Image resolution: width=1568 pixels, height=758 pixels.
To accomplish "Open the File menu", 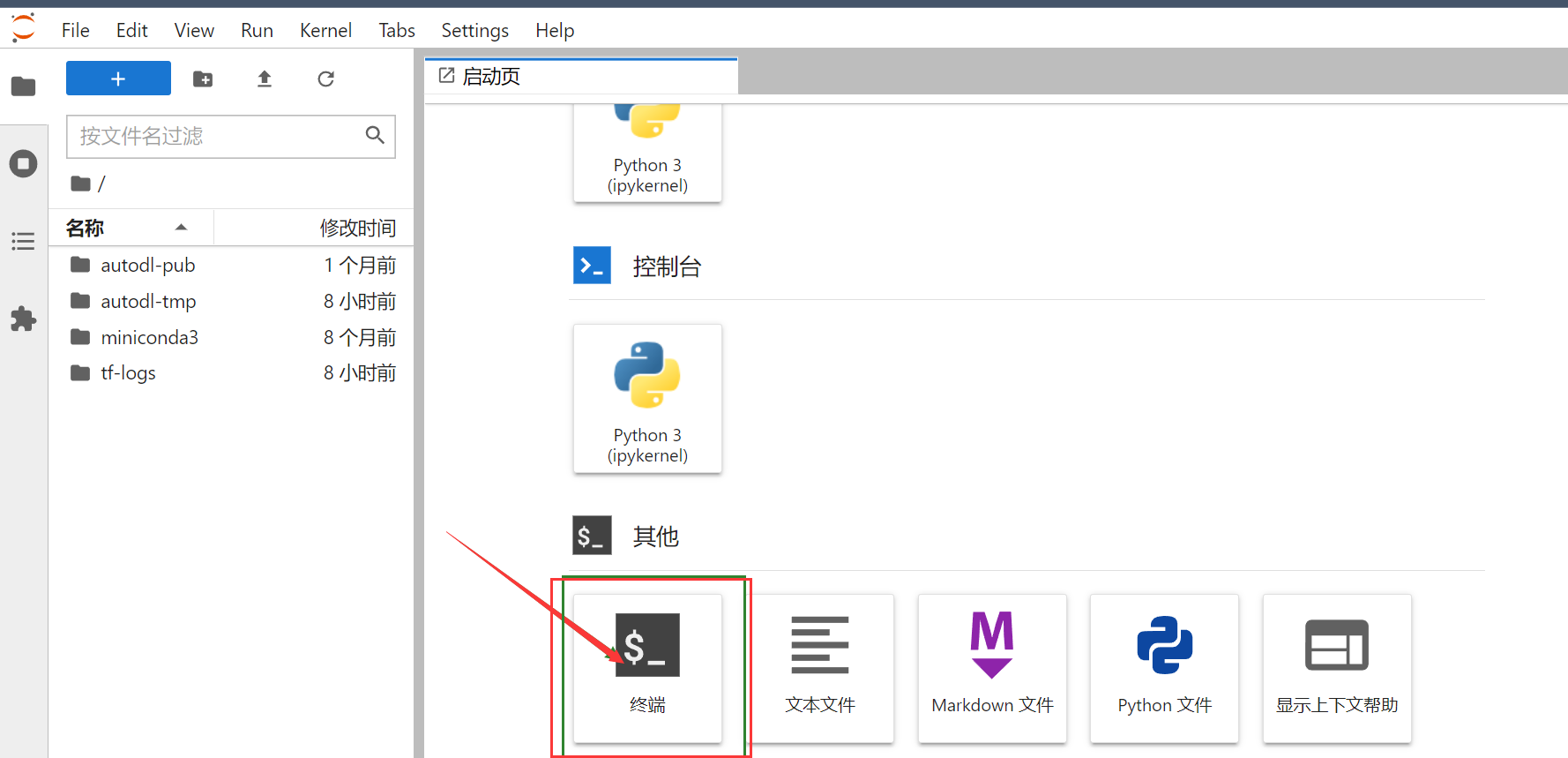I will pos(76,30).
